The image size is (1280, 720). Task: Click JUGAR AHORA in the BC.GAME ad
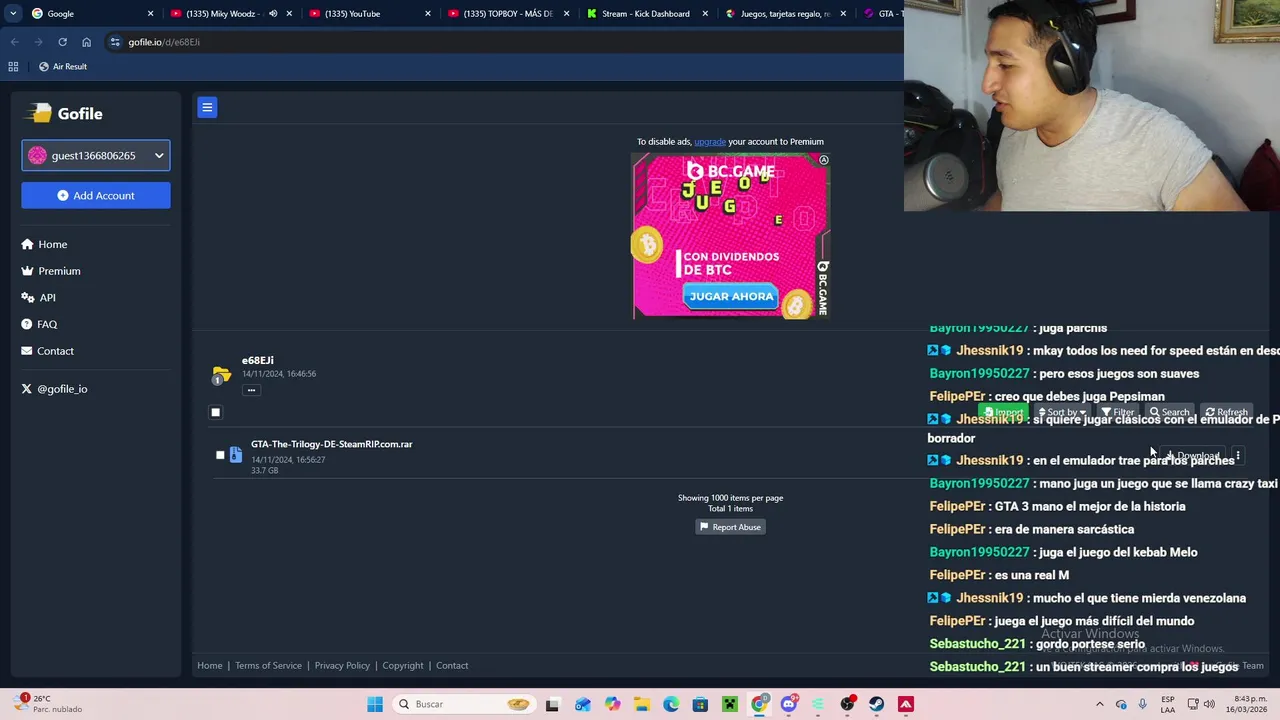tap(731, 296)
